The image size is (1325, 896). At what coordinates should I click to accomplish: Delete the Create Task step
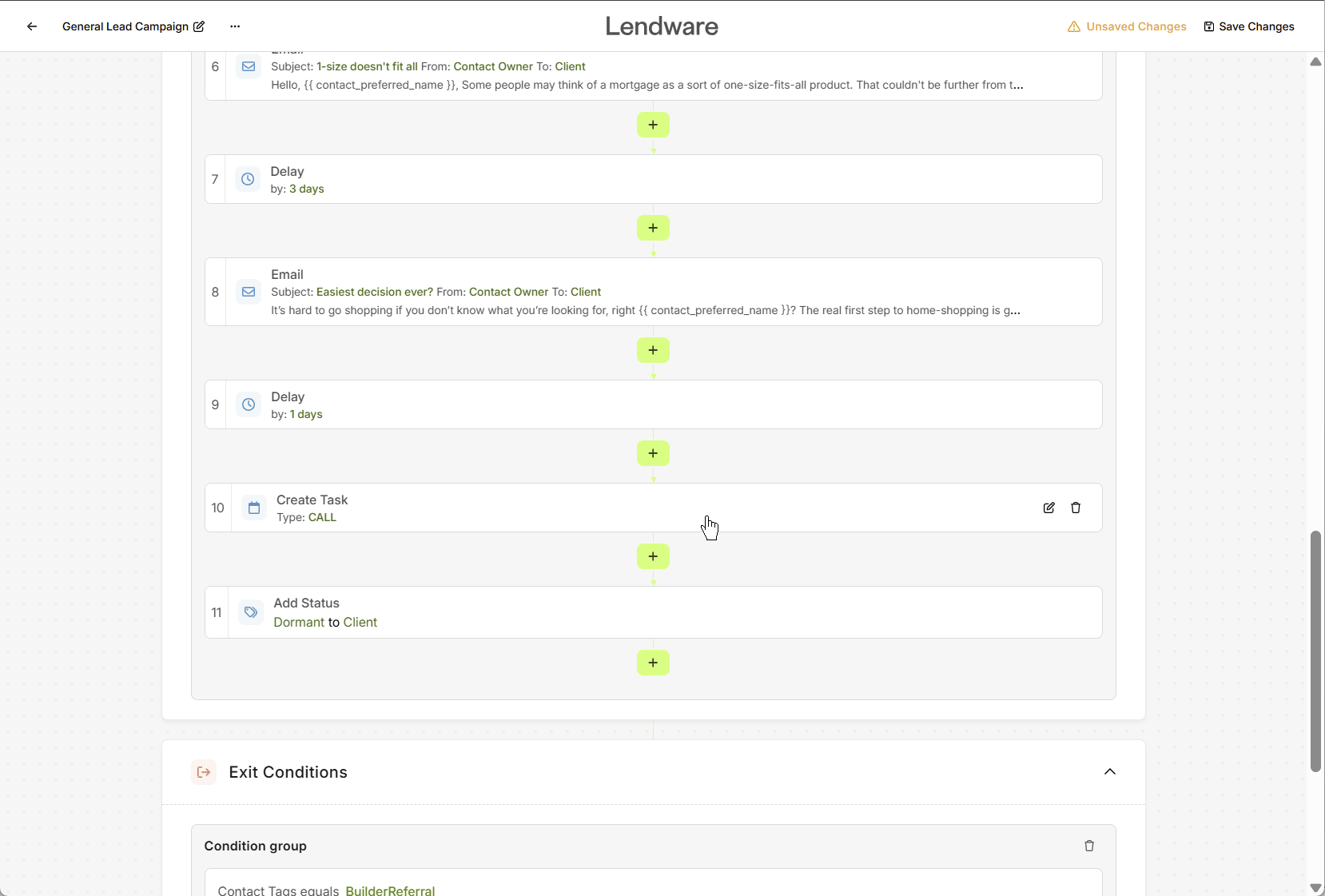pyautogui.click(x=1076, y=508)
